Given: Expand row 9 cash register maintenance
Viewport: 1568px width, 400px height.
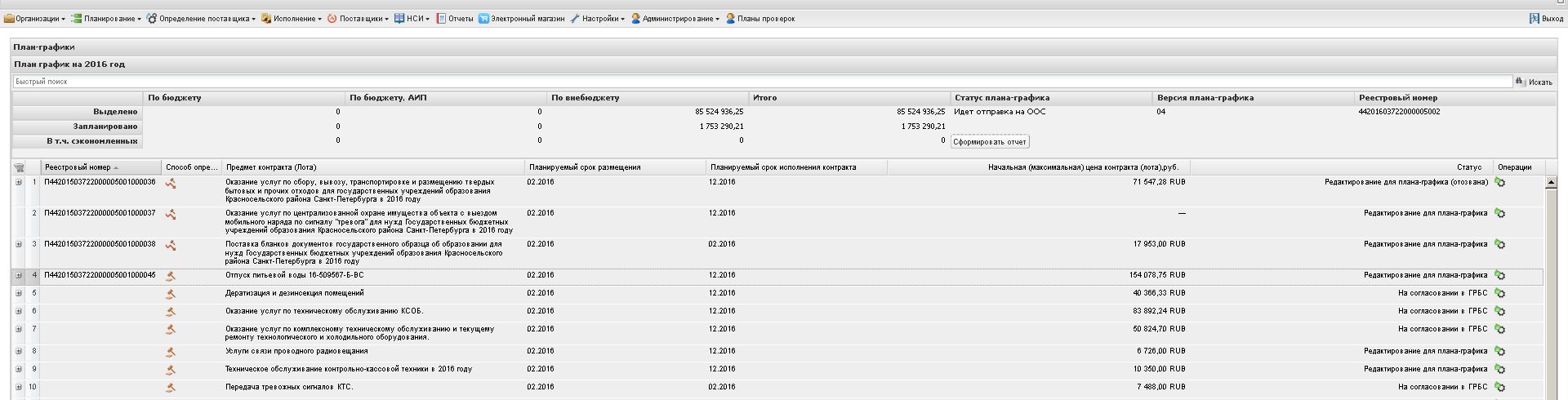Looking at the screenshot, I should pos(19,369).
